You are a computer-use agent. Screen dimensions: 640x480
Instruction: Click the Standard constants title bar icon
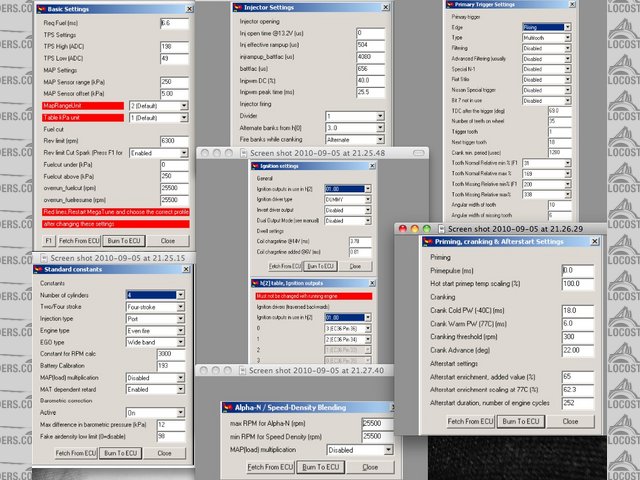38,269
